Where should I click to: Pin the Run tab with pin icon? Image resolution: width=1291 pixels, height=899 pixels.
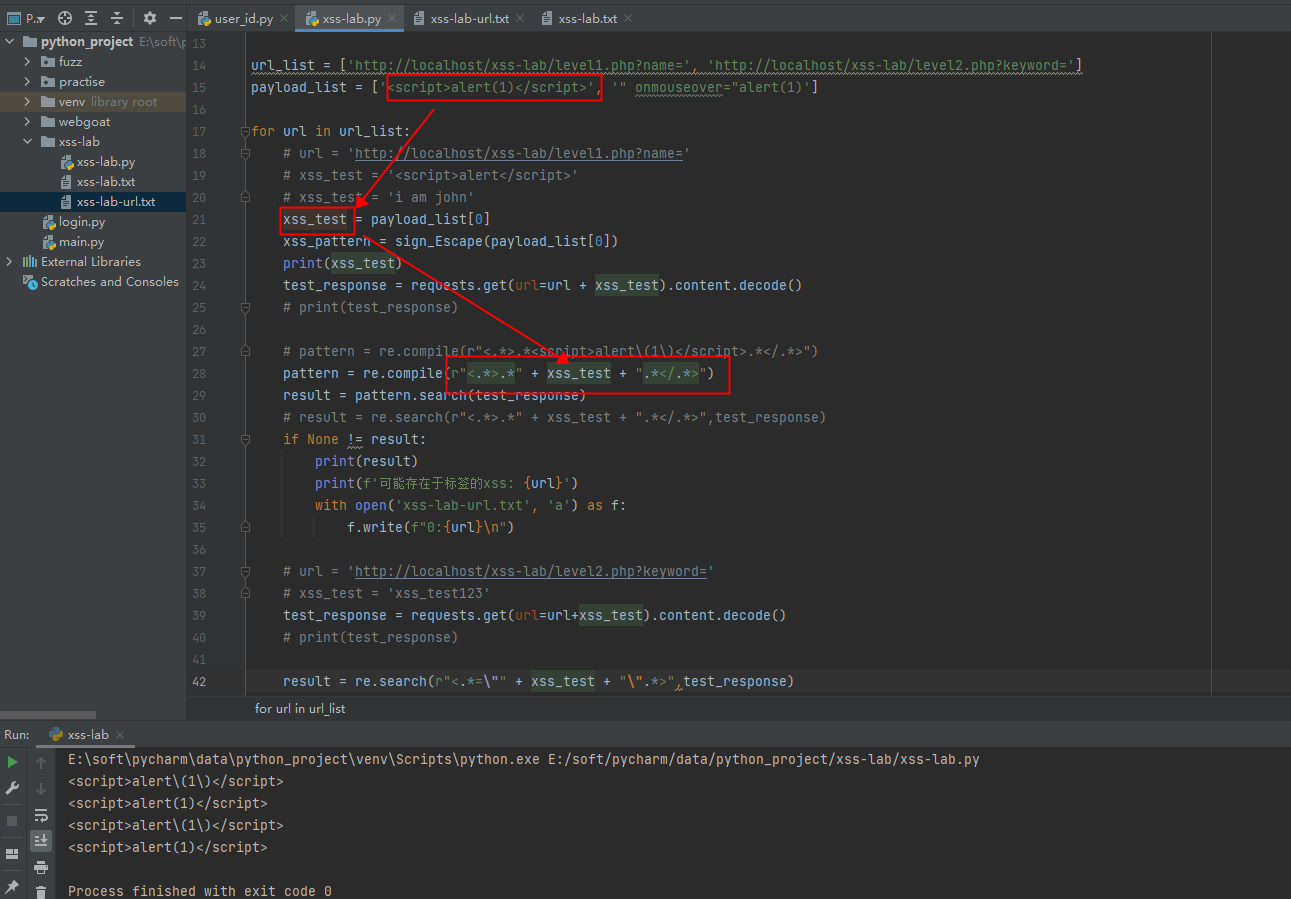coord(12,887)
